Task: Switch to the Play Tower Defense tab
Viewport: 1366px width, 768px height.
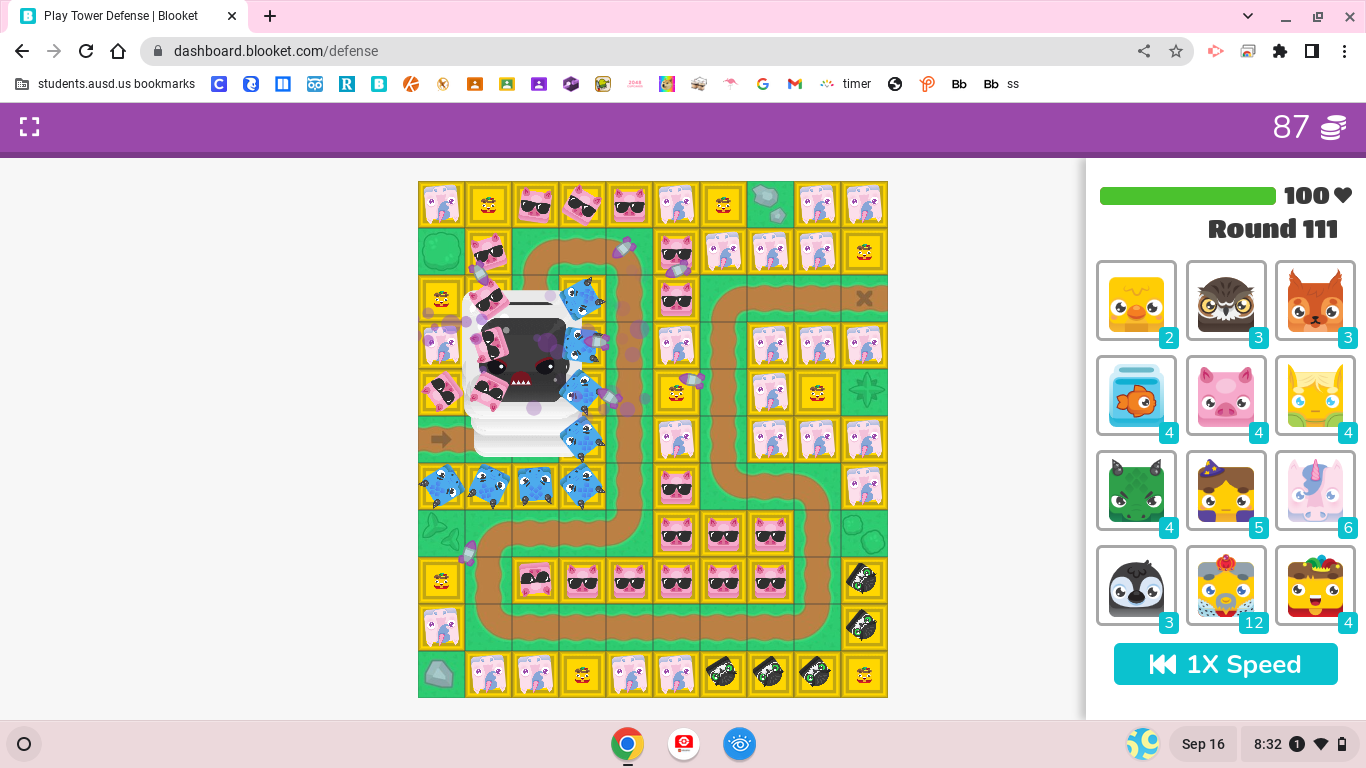Action: tap(120, 16)
